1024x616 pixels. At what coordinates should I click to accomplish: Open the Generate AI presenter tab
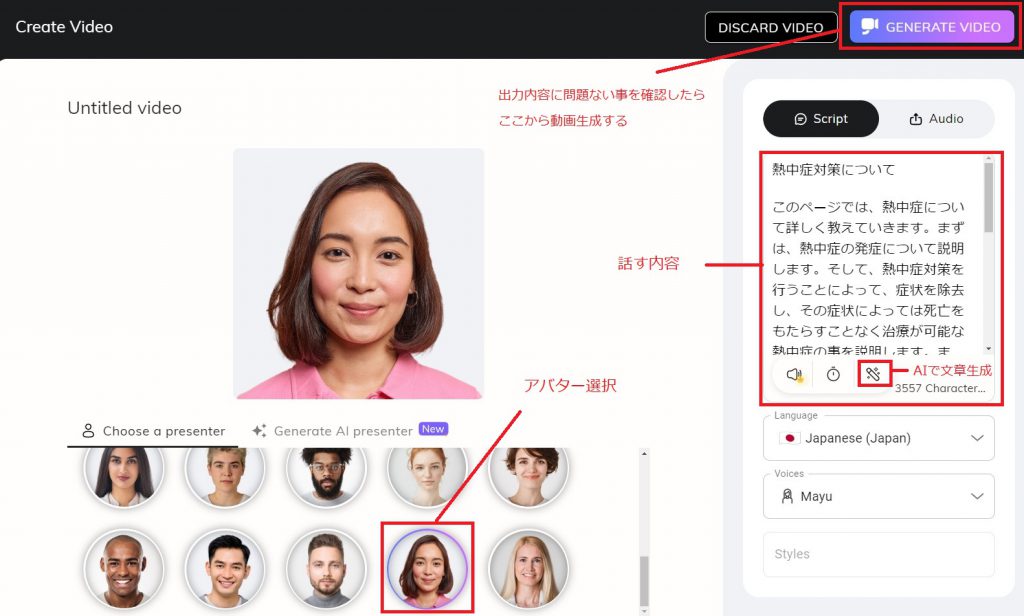tap(343, 431)
